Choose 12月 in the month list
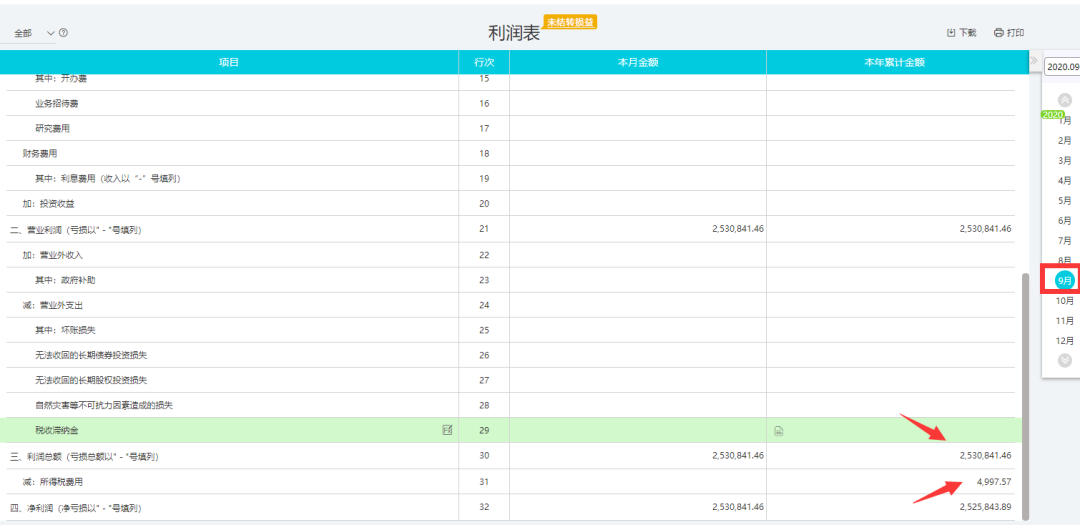This screenshot has height=525, width=1080. [1065, 341]
